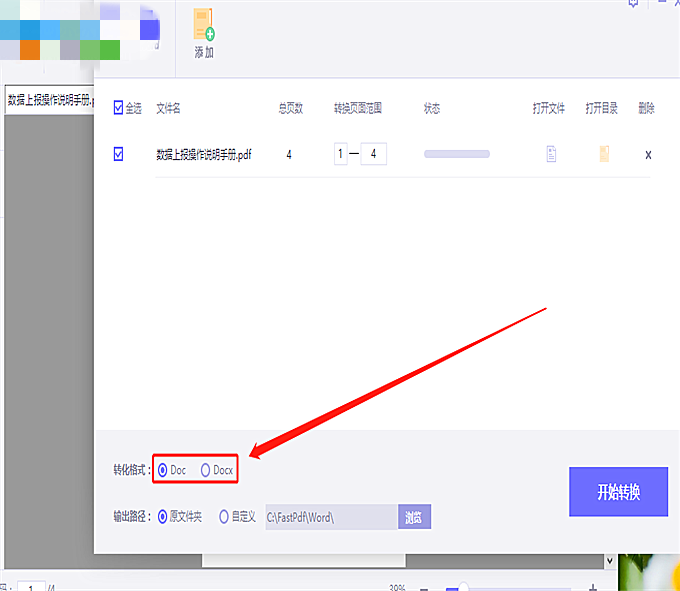Select the Doc format radio button
Image resolution: width=680 pixels, height=591 pixels.
[162, 470]
